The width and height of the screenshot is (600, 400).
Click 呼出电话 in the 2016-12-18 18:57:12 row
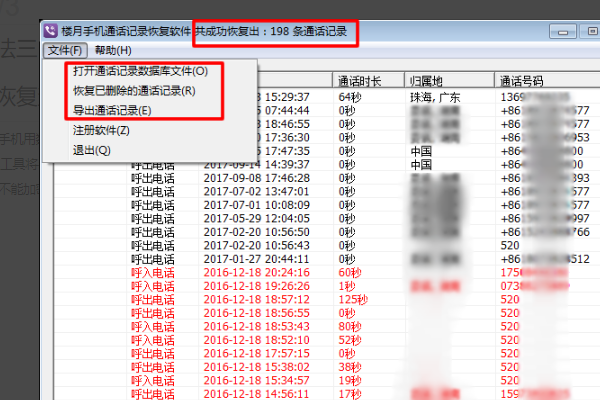(x=153, y=300)
